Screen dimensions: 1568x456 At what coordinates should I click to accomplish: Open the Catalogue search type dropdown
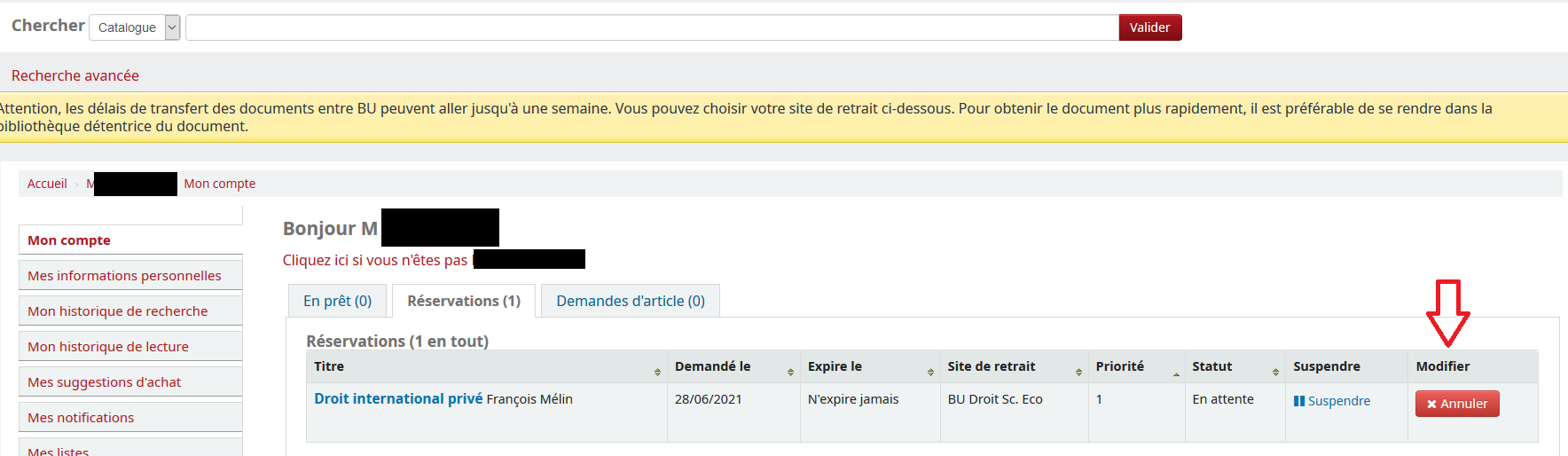pos(135,28)
